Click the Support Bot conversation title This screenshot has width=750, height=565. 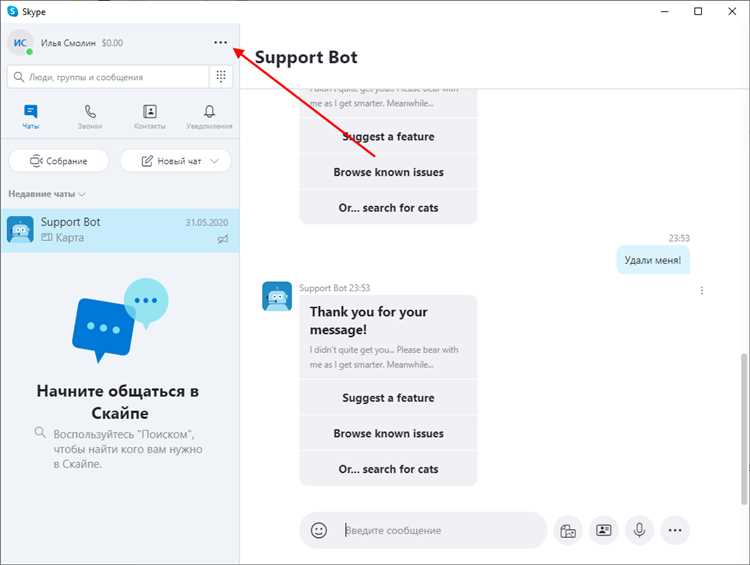[306, 57]
